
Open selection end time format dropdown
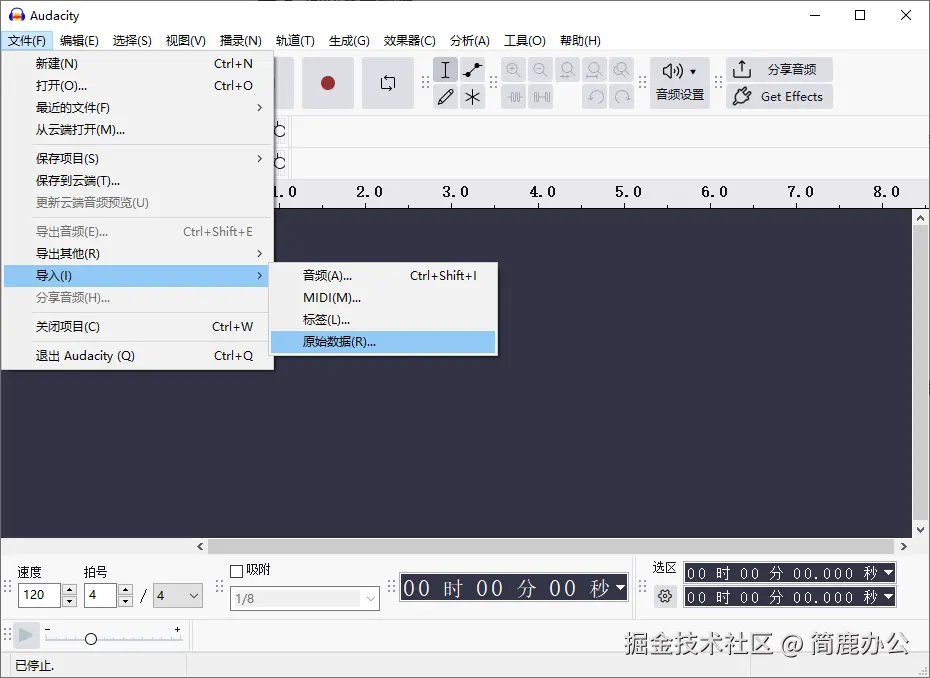[x=888, y=597]
